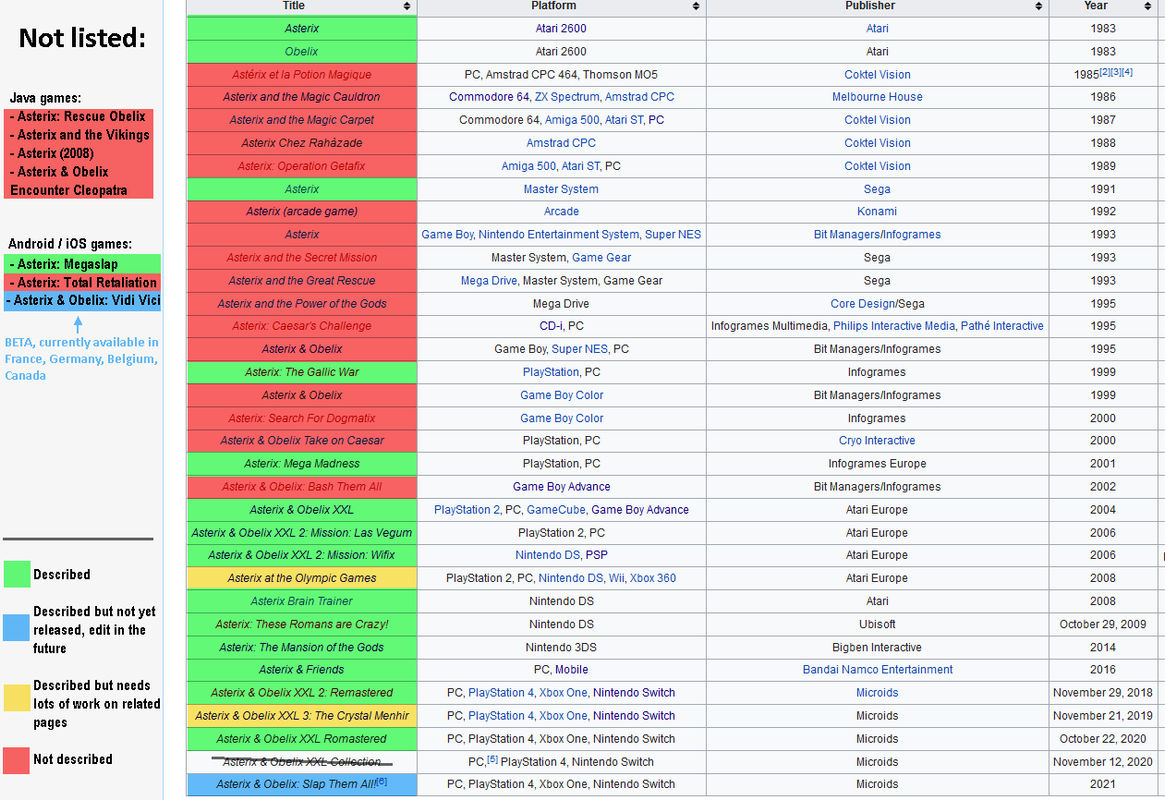1165x800 pixels.
Task: Open the Core Design publisher link
Action: 863,303
